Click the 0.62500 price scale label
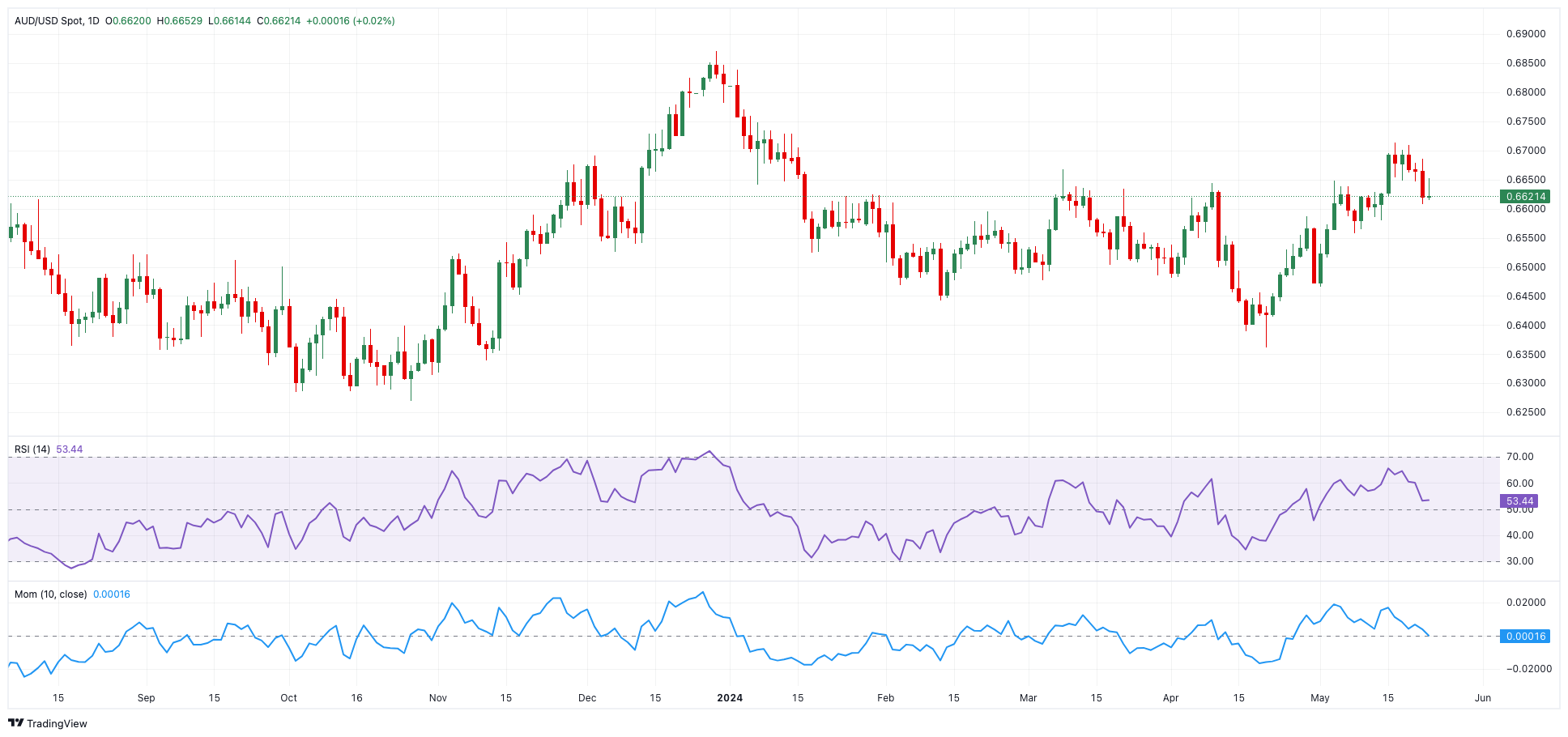The image size is (1568, 737). coord(1526,412)
